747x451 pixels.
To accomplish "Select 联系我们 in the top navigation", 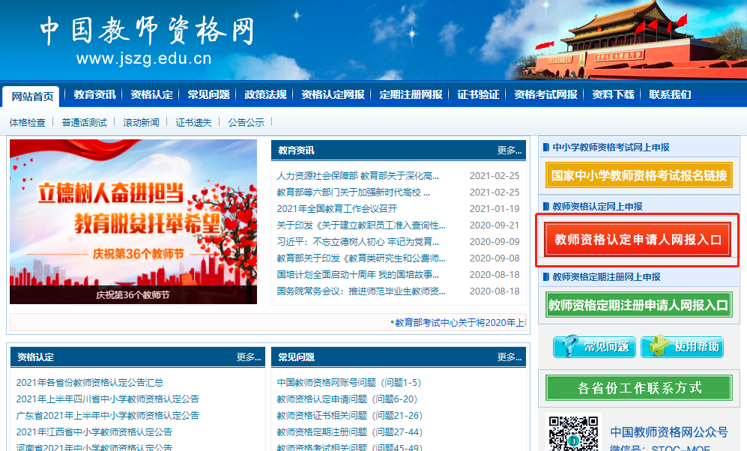I will coord(670,95).
